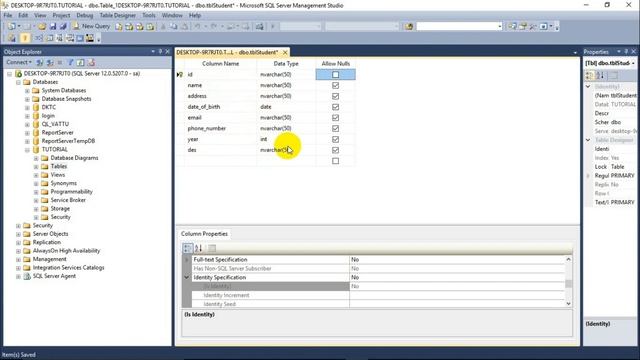
Task: Toggle Allow Nulls in the empty new row
Action: 336,161
